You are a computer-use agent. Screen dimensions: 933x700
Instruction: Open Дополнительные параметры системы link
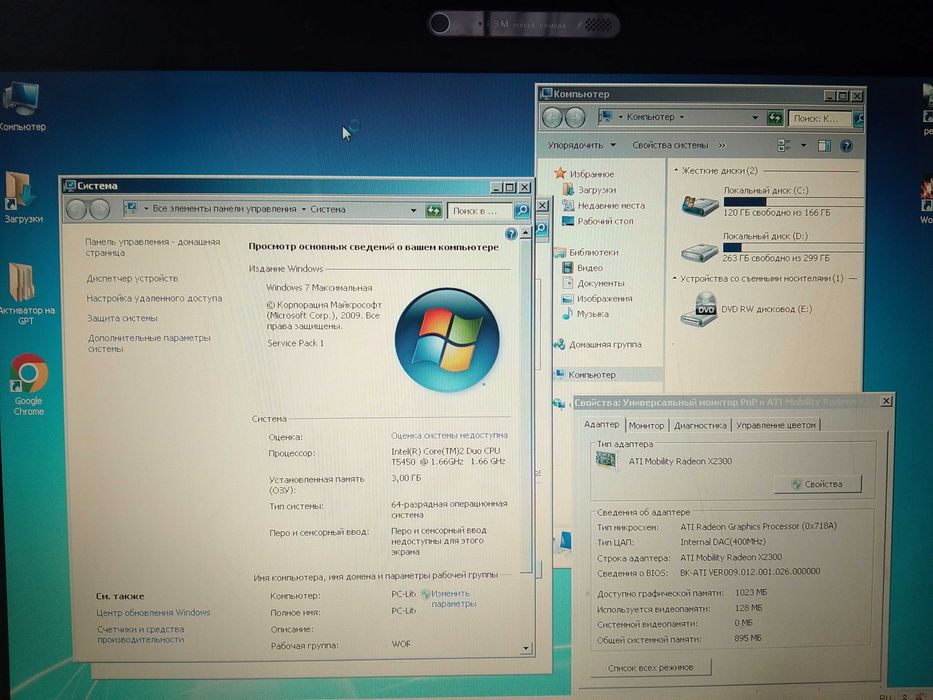[x=149, y=343]
